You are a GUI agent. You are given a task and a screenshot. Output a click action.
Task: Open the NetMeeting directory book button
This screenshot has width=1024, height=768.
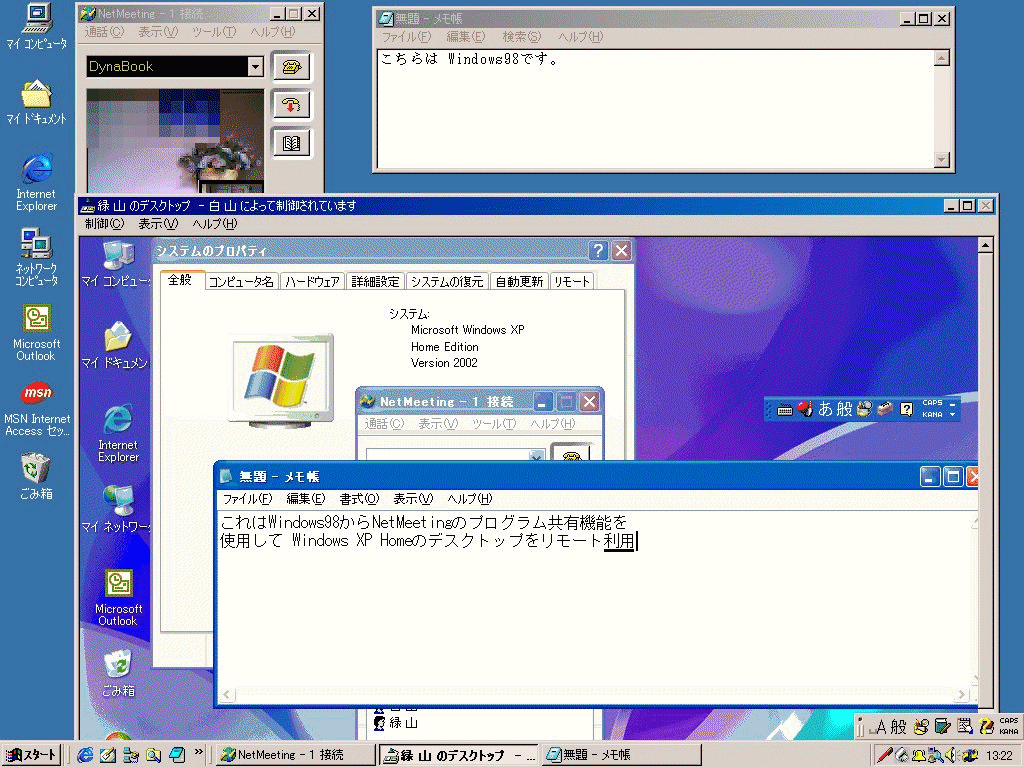point(291,143)
